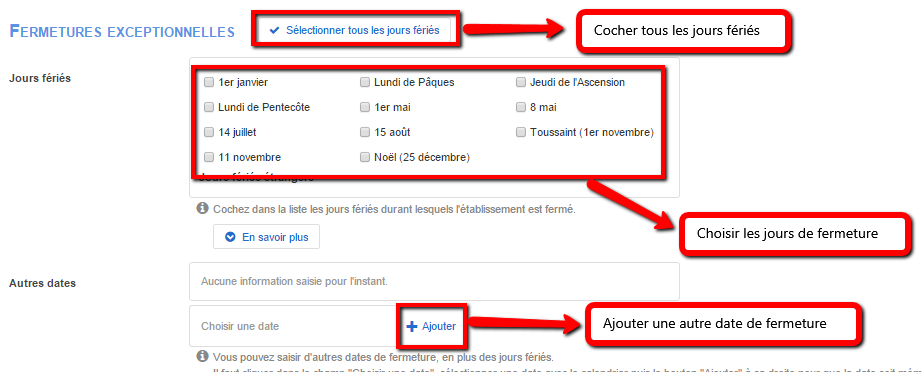Expand the En savoir plus section
Image resolution: width=922 pixels, height=372 pixels.
tap(266, 237)
